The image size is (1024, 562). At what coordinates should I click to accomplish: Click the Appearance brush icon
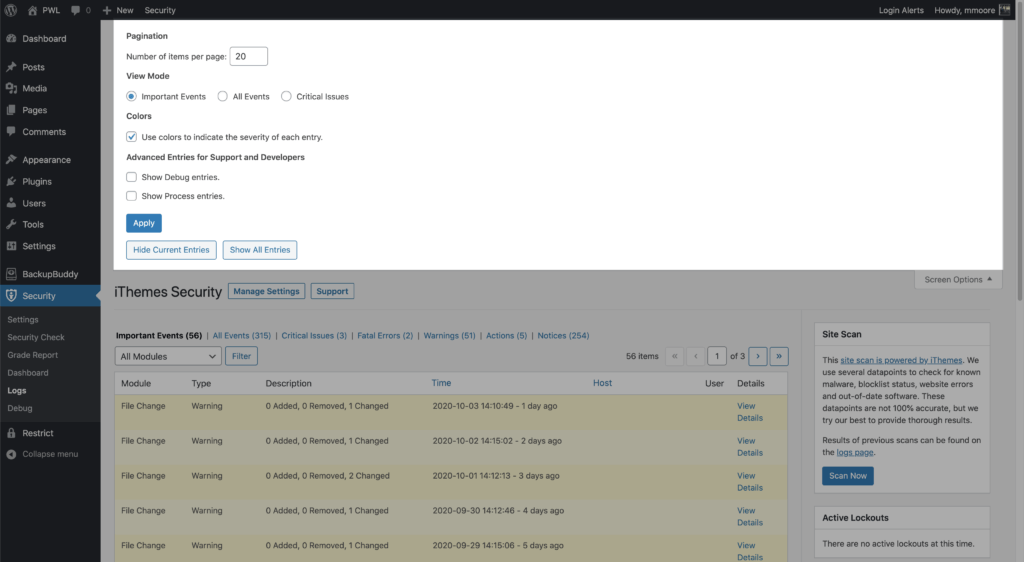tap(11, 159)
